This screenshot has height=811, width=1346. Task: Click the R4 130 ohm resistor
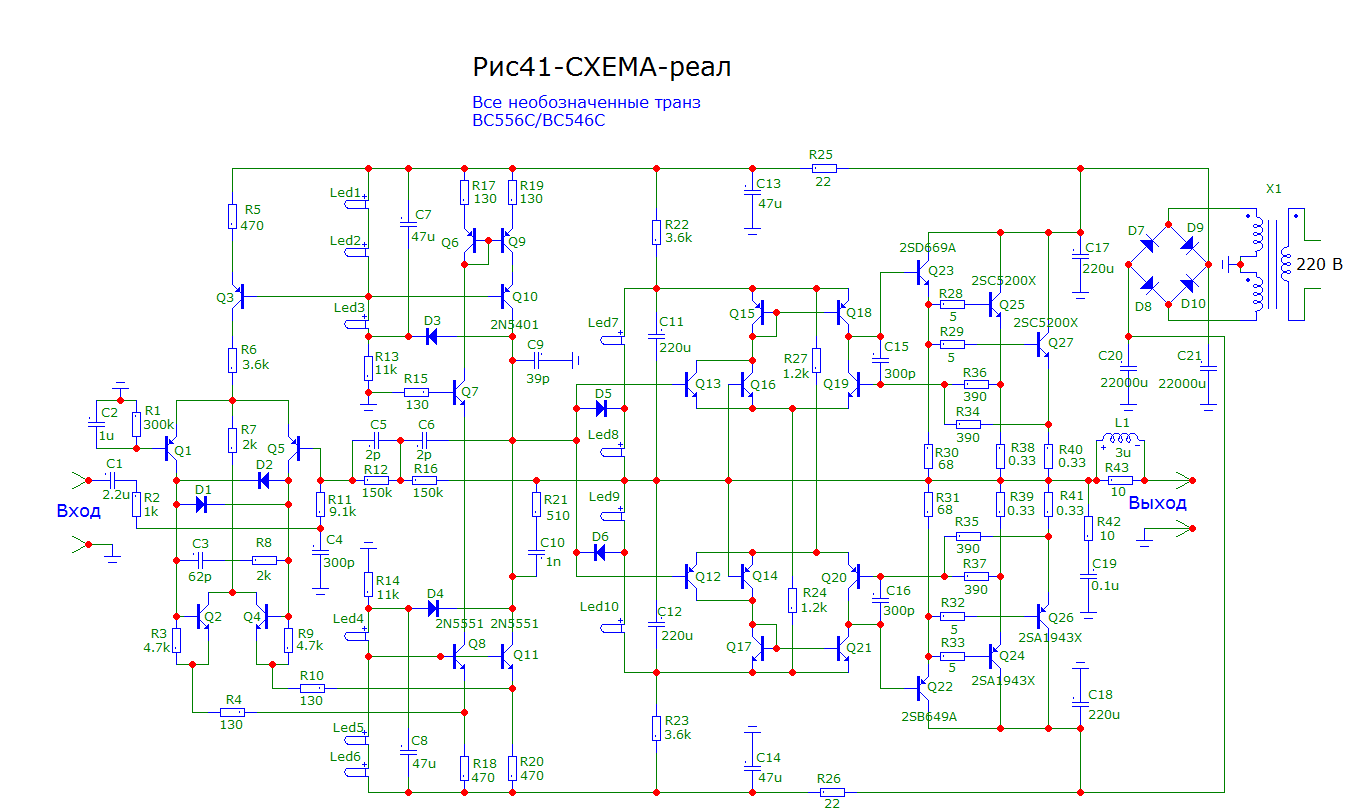click(x=231, y=712)
